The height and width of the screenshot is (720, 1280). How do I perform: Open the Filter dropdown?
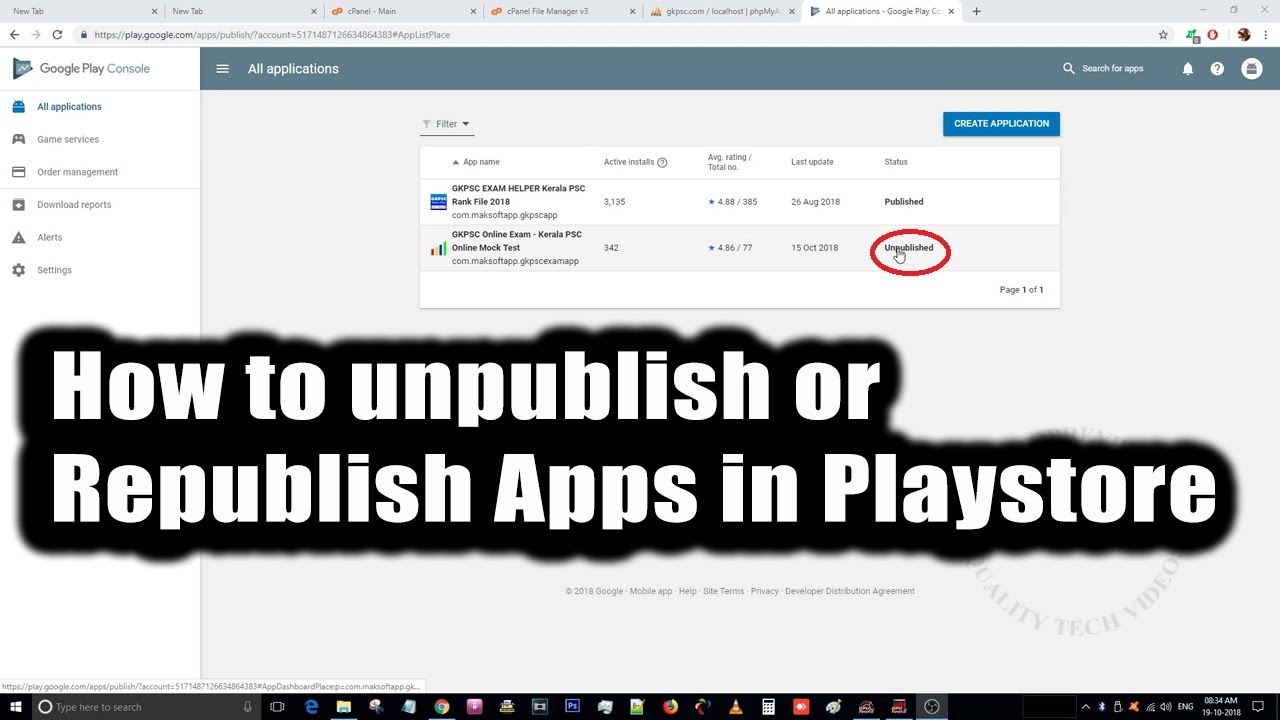pos(446,124)
